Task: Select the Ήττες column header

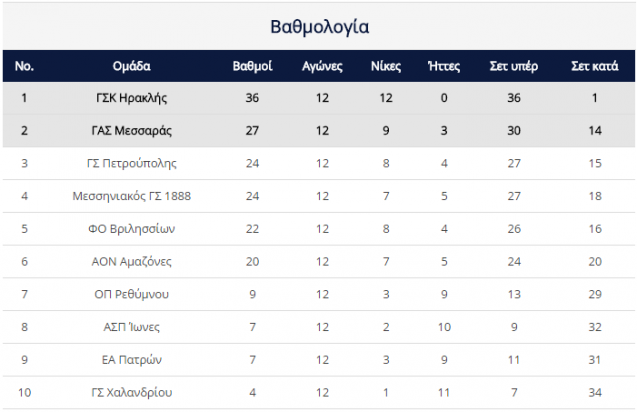Action: pyautogui.click(x=444, y=66)
